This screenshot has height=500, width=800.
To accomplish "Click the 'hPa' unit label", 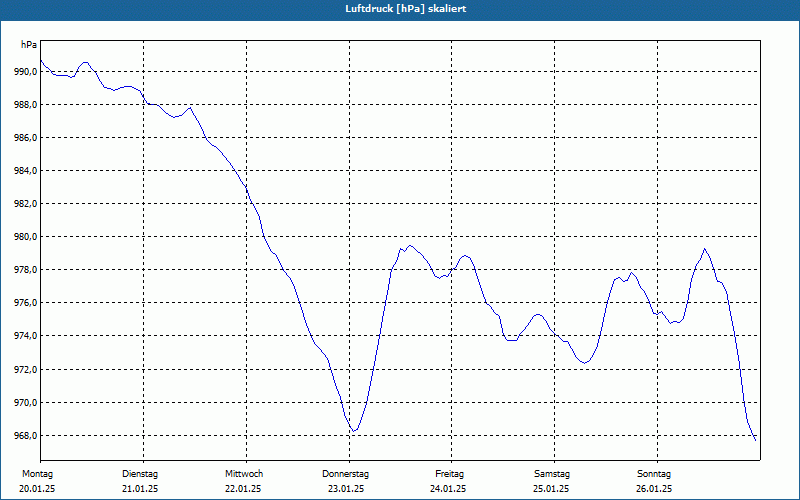I will coord(29,45).
